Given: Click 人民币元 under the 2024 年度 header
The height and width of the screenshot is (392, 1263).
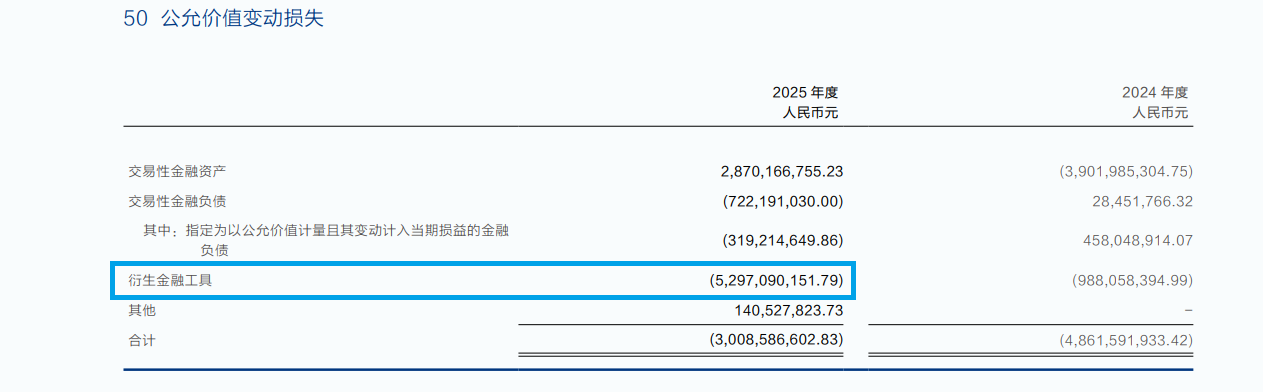Looking at the screenshot, I should pos(1161,113).
